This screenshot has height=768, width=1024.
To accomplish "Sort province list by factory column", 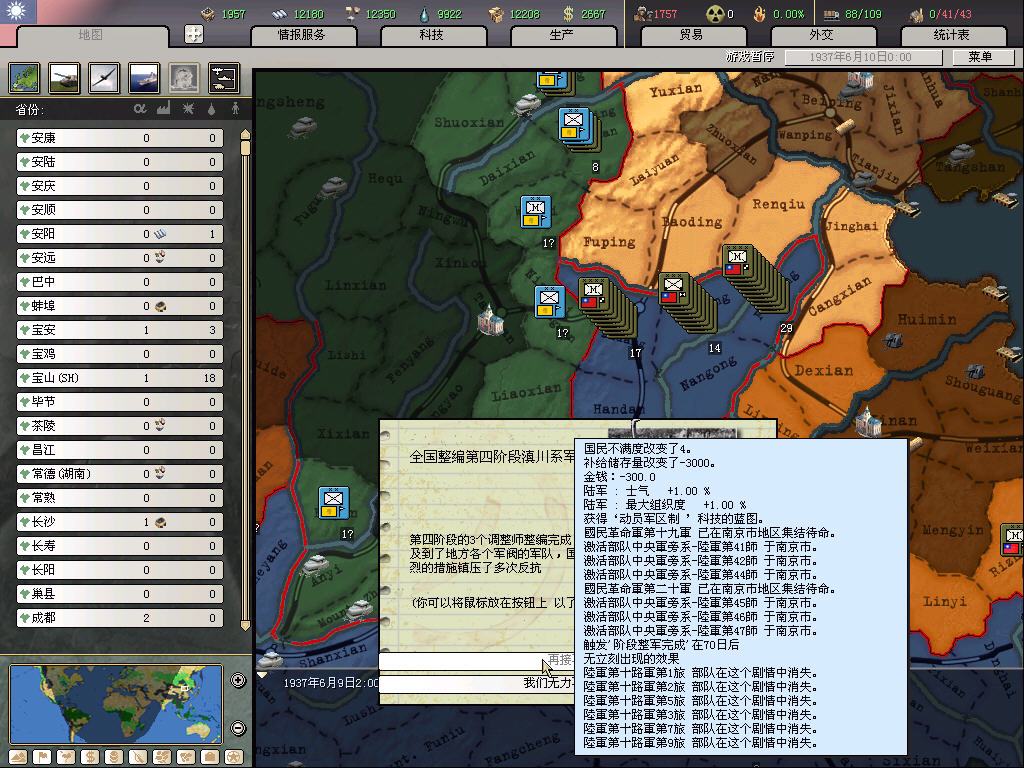I will pyautogui.click(x=163, y=109).
